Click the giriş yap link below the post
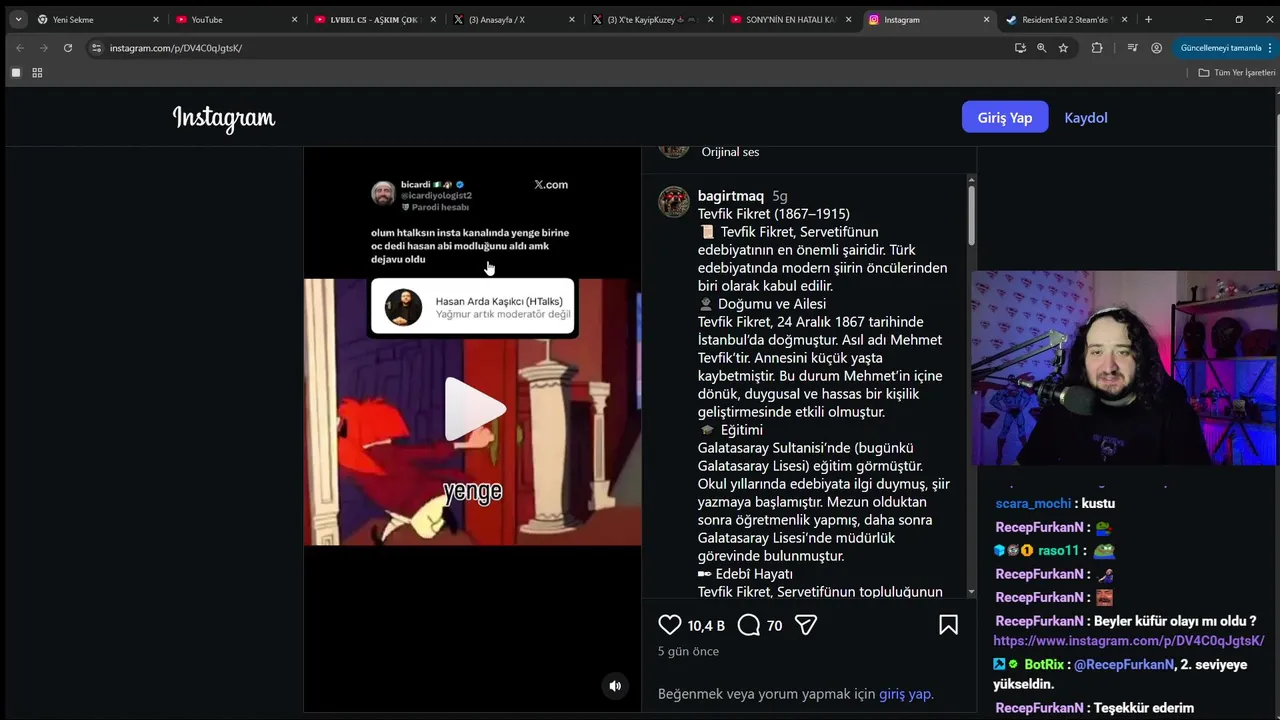Image resolution: width=1280 pixels, height=720 pixels. [905, 694]
